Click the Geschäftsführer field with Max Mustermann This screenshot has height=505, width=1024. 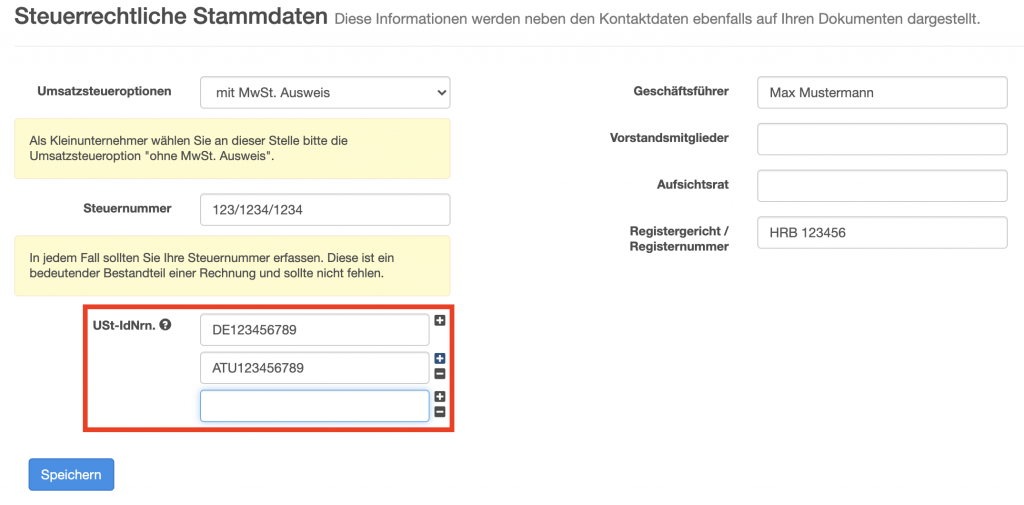[882, 93]
